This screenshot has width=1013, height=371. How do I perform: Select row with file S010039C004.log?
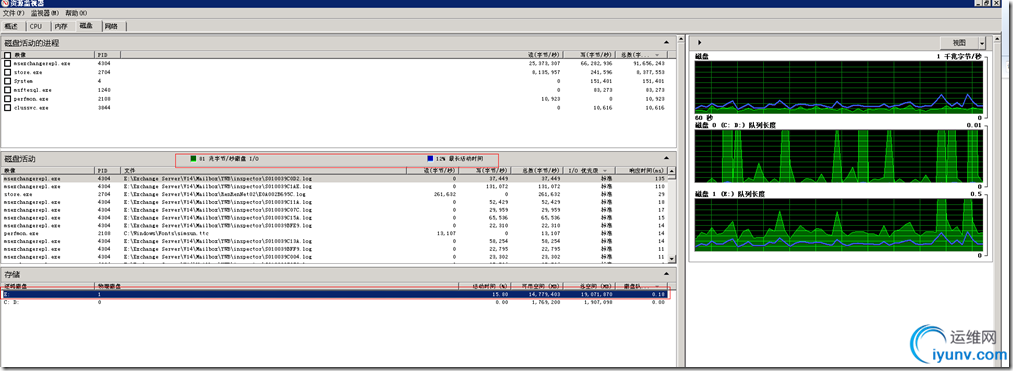pyautogui.click(x=335, y=257)
